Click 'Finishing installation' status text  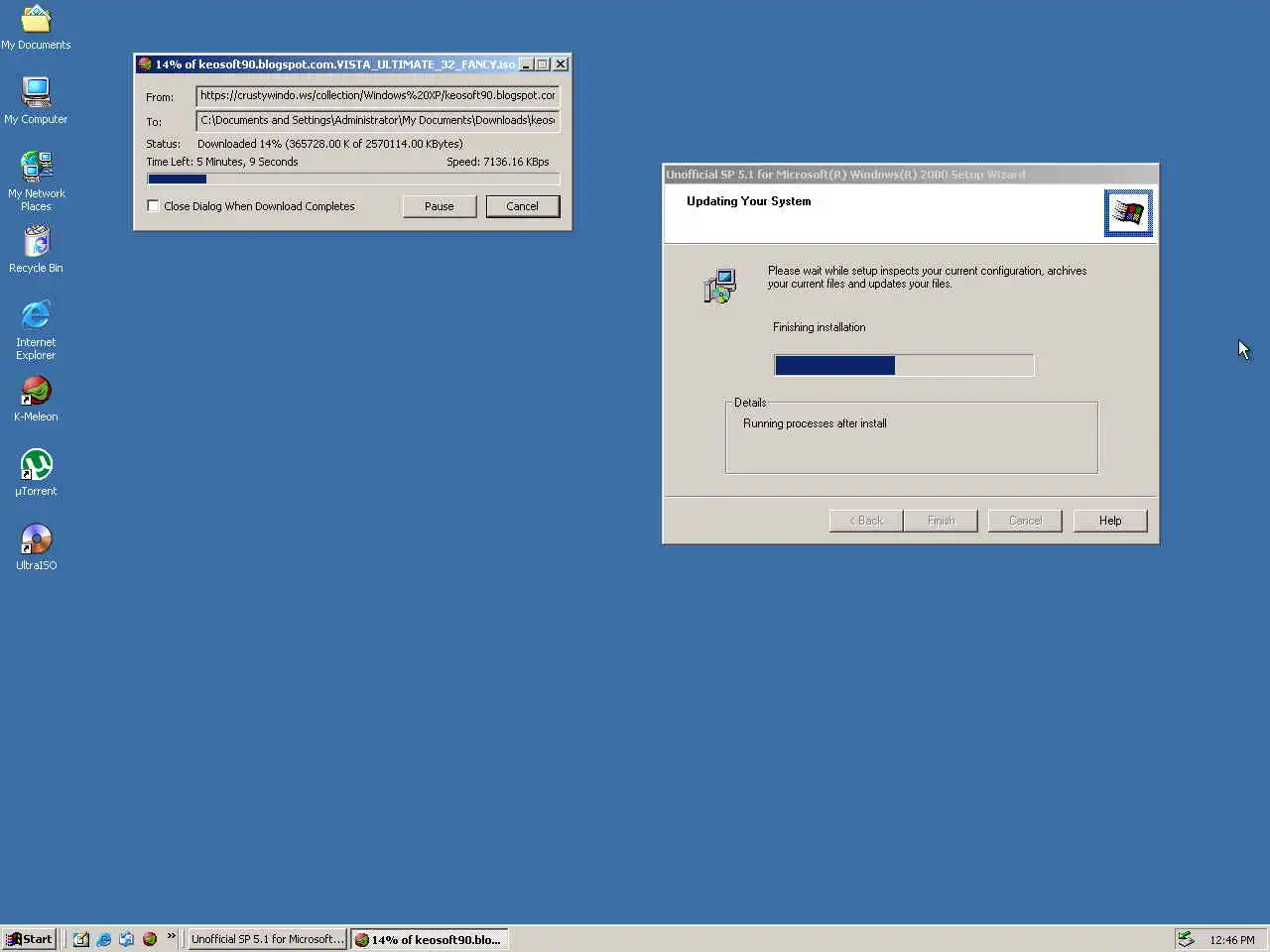(819, 327)
